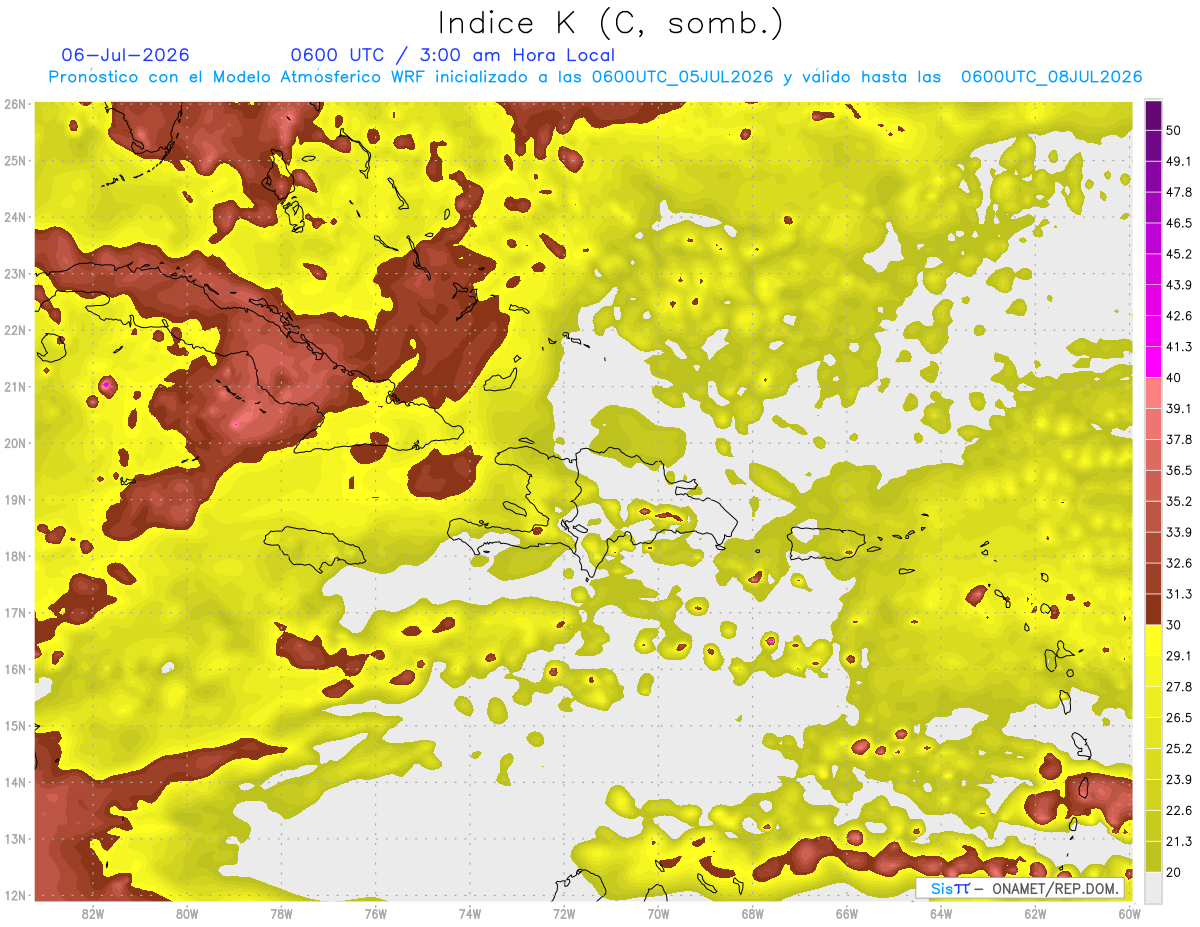Click the "23.9" color scale label

coord(1179,779)
